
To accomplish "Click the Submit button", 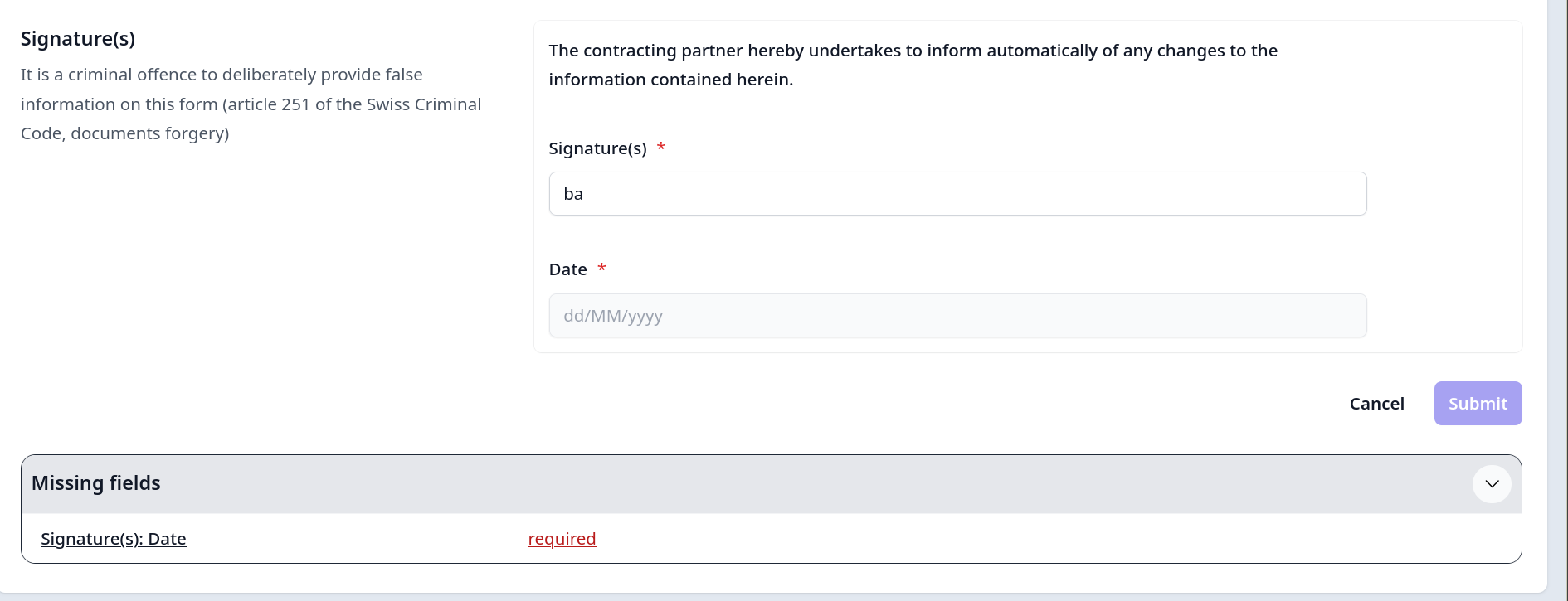I will (1478, 404).
